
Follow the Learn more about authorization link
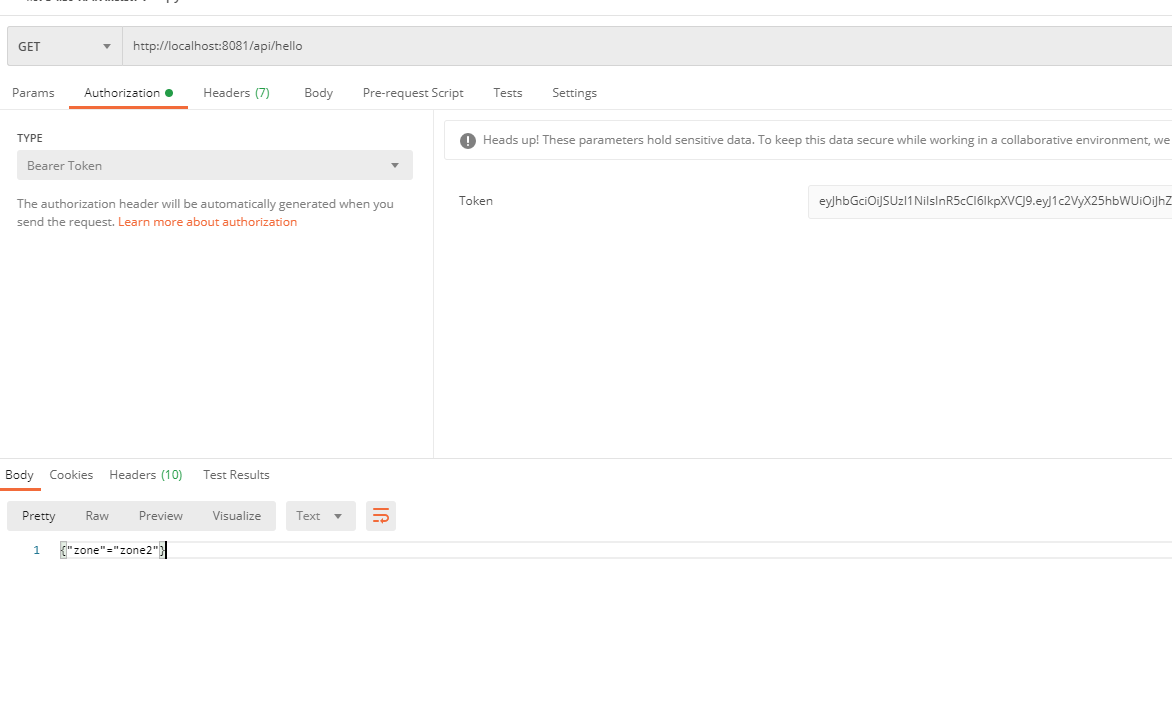207,222
